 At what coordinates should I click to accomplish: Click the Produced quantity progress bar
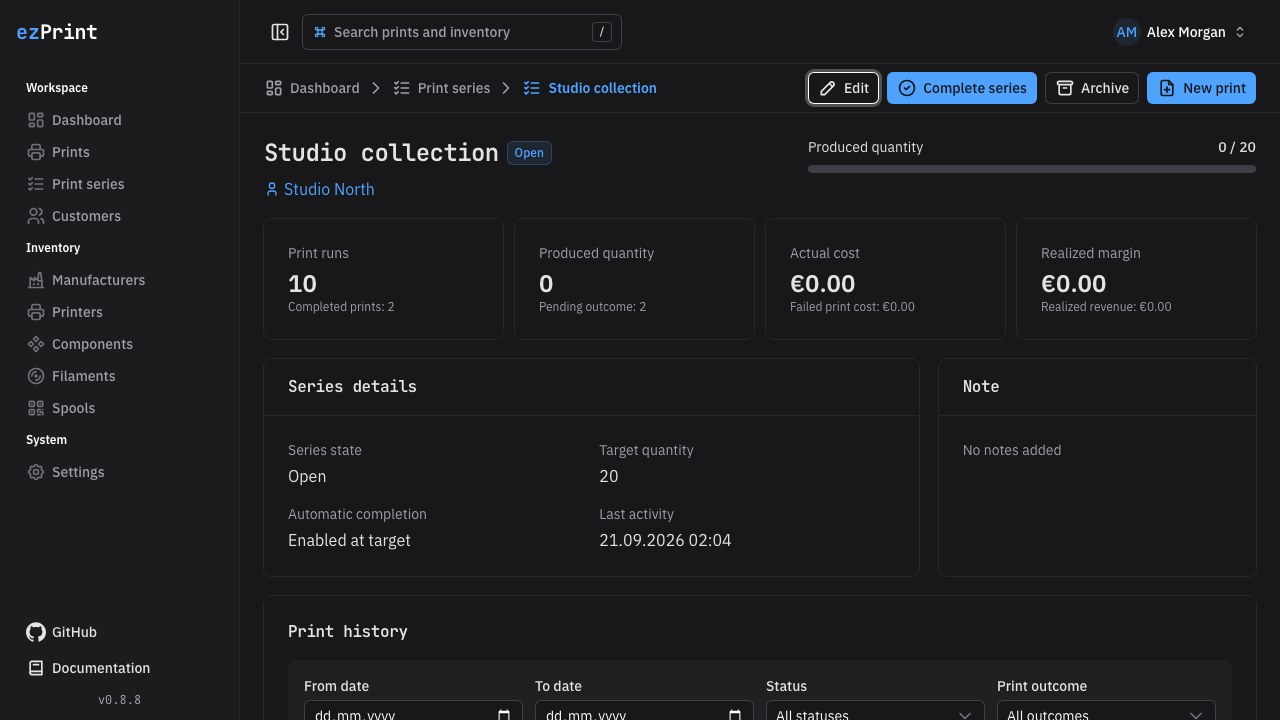pos(1032,169)
